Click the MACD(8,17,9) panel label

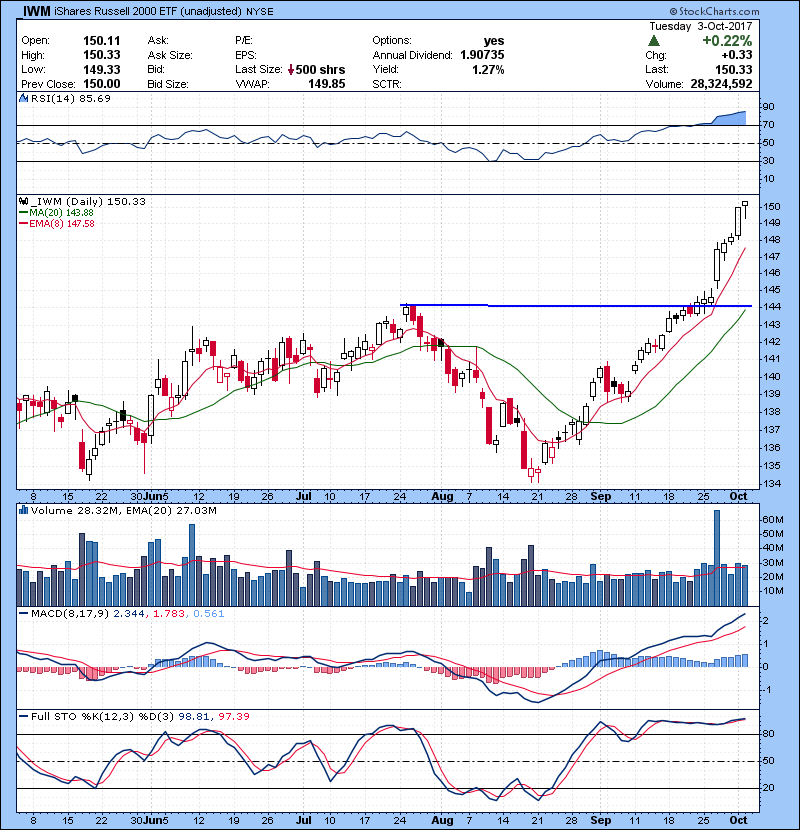tap(70, 614)
